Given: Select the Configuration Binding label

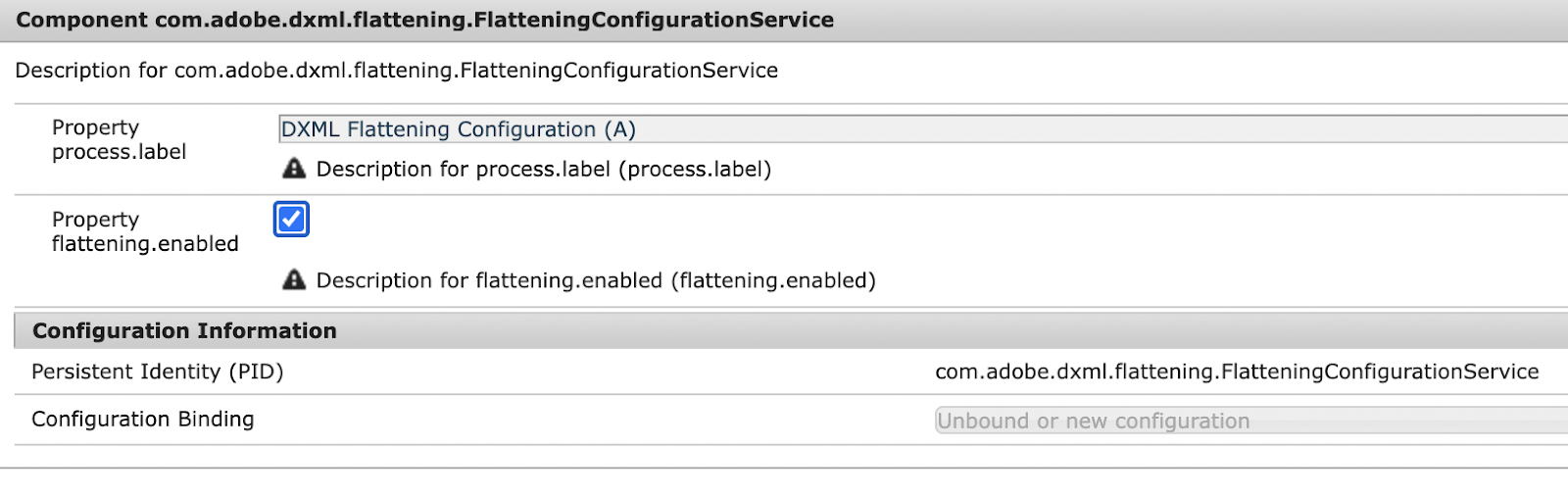Looking at the screenshot, I should [x=142, y=420].
